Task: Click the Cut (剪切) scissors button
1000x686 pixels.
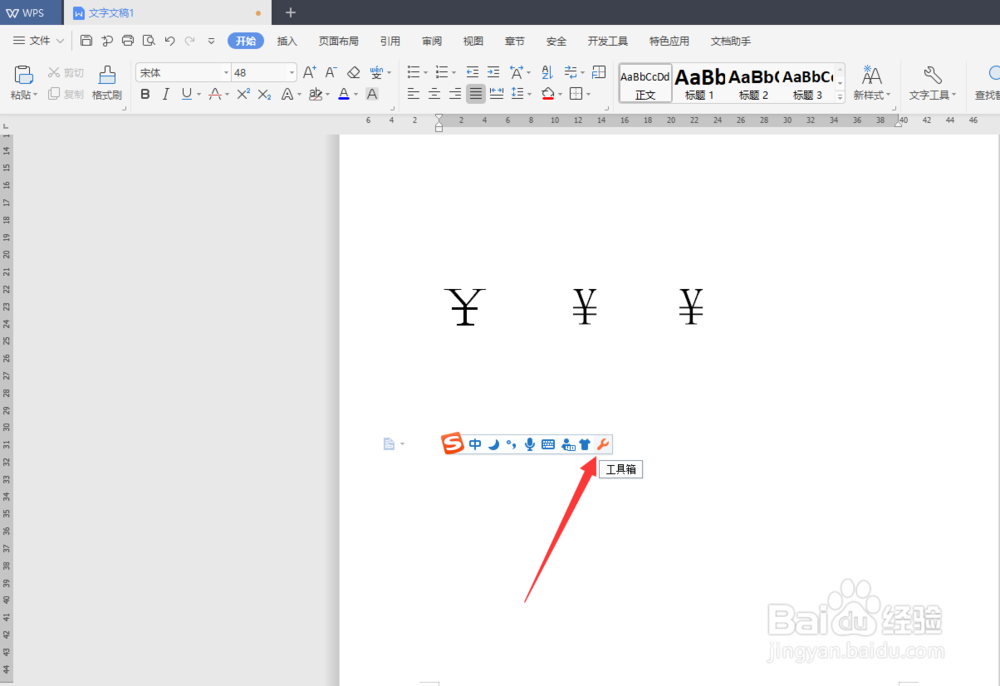Action: pyautogui.click(x=66, y=73)
